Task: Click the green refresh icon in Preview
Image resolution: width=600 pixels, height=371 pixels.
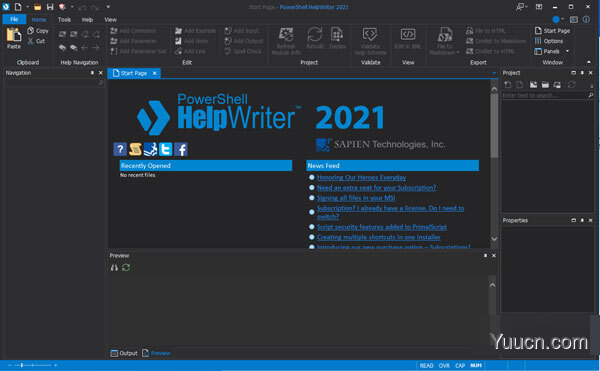Action: point(126,268)
